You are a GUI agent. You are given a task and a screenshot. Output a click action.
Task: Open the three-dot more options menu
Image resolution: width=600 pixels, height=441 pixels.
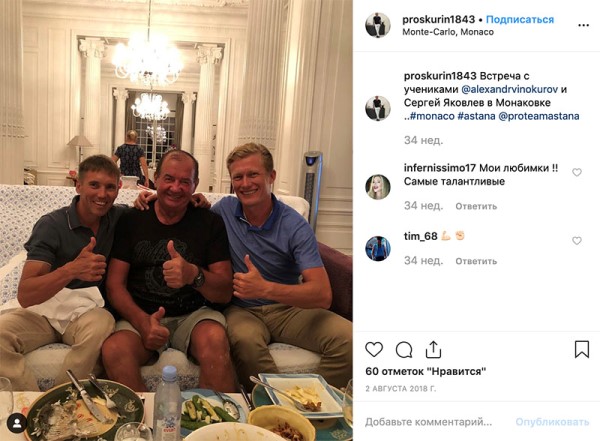tap(583, 25)
